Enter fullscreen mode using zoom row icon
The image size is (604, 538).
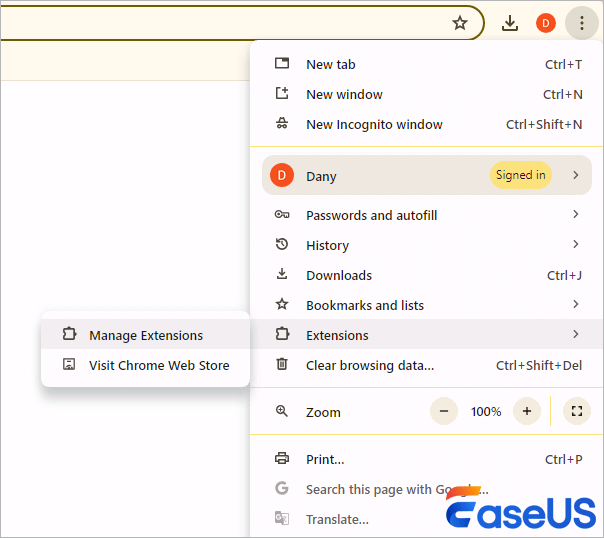coord(575,411)
